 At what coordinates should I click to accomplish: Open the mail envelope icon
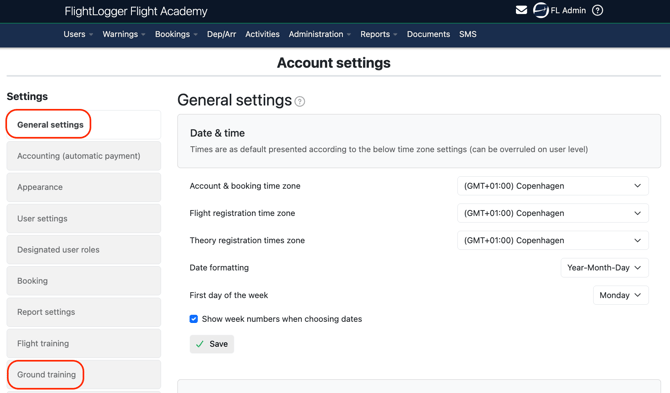tap(521, 10)
